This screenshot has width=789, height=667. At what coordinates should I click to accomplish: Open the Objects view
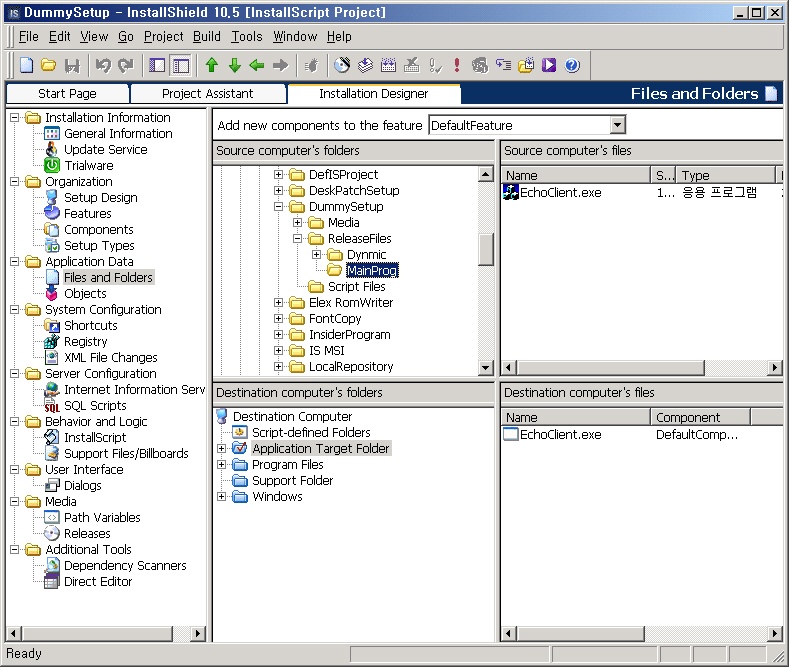[85, 294]
